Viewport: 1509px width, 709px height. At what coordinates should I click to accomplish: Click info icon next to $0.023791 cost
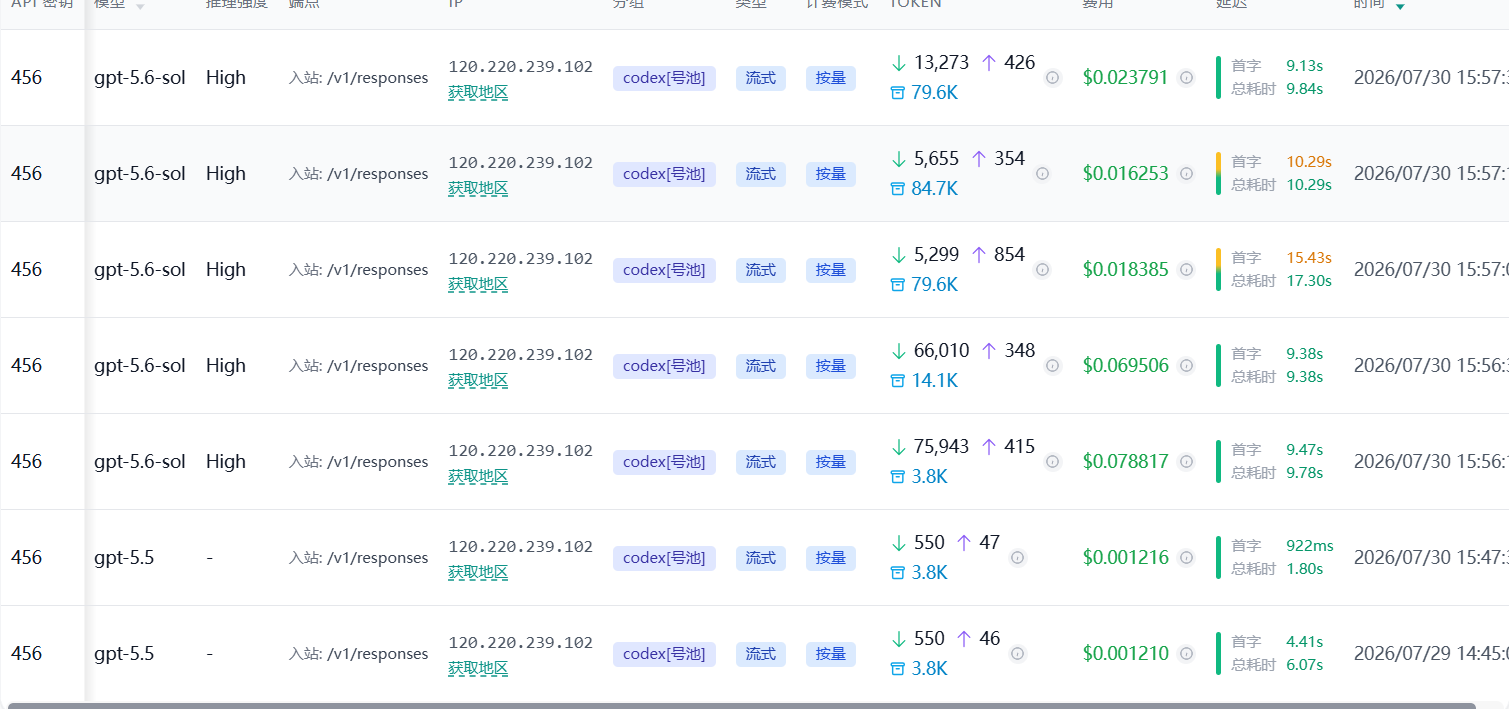(1186, 78)
